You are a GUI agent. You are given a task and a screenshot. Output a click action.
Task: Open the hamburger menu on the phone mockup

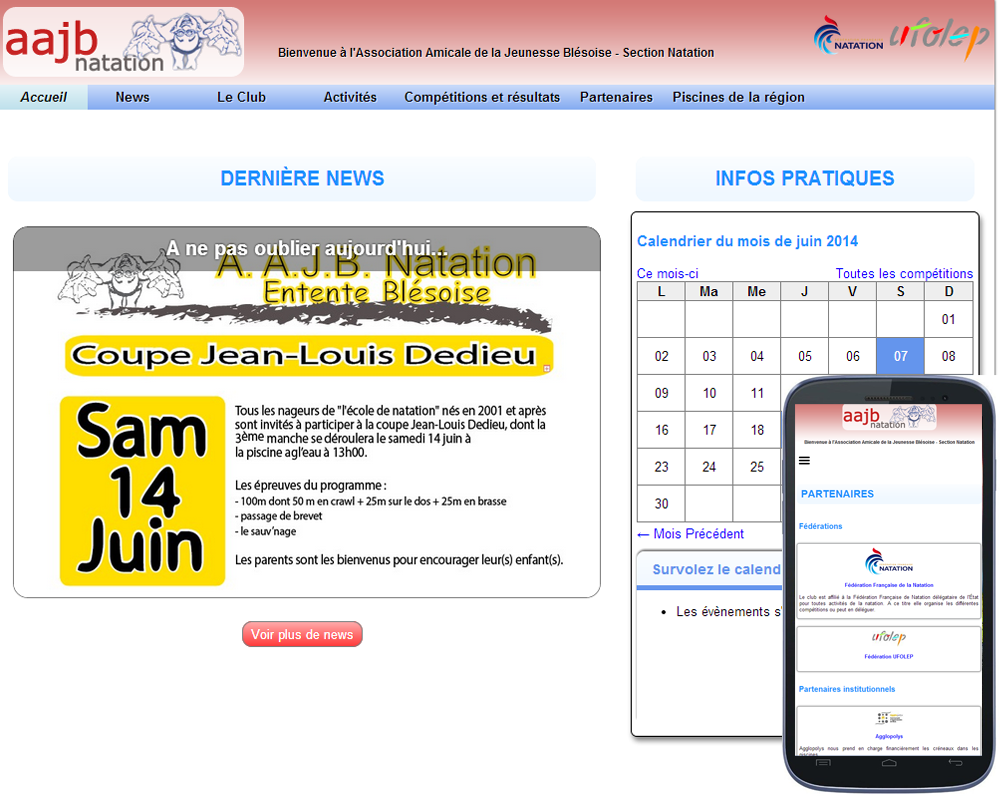point(804,461)
